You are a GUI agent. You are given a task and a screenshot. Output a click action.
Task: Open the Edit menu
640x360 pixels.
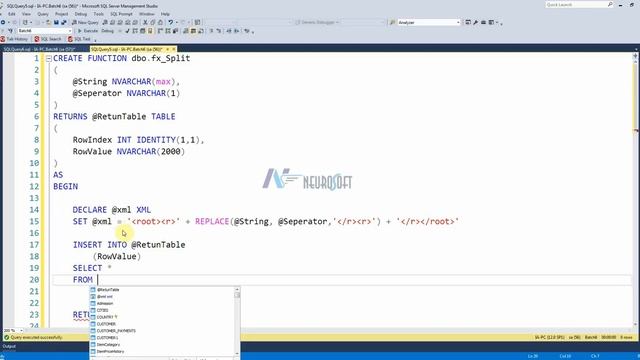(x=12, y=14)
